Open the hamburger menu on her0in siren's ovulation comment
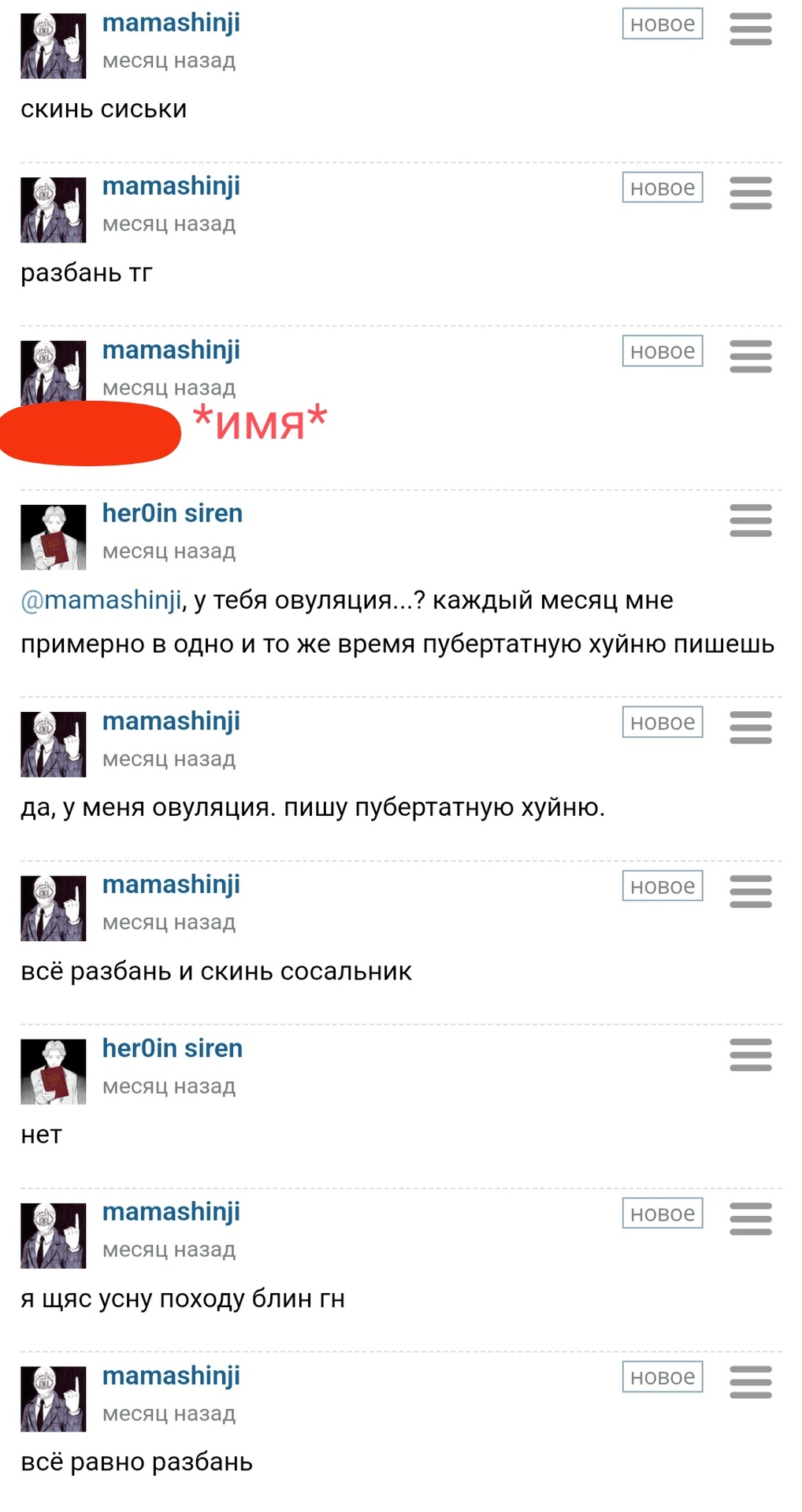802x1512 pixels. tap(750, 520)
